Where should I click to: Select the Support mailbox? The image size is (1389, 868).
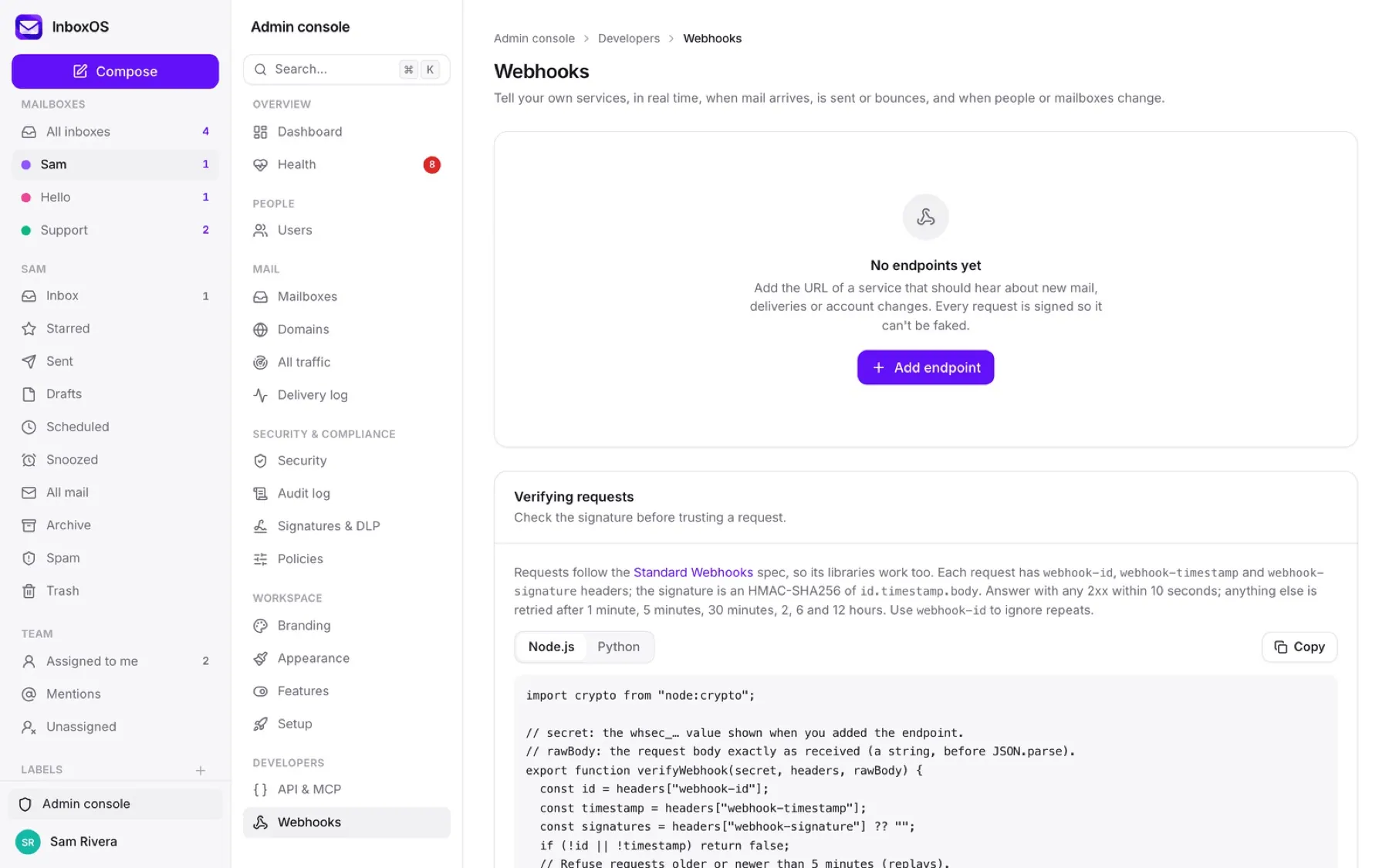[115, 230]
